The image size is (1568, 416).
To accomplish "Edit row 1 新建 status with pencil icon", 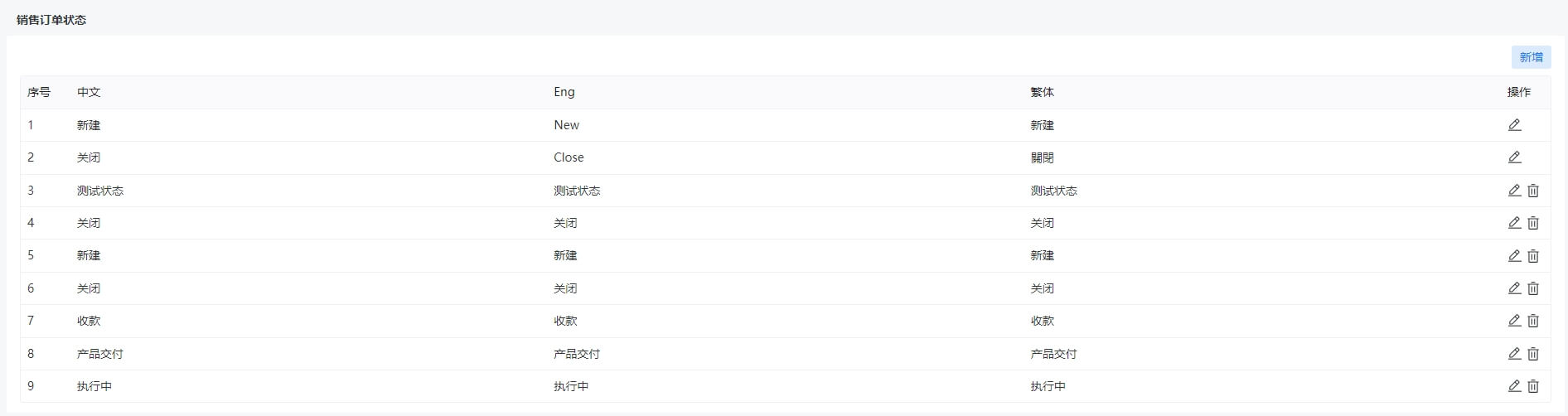I will click(1514, 125).
